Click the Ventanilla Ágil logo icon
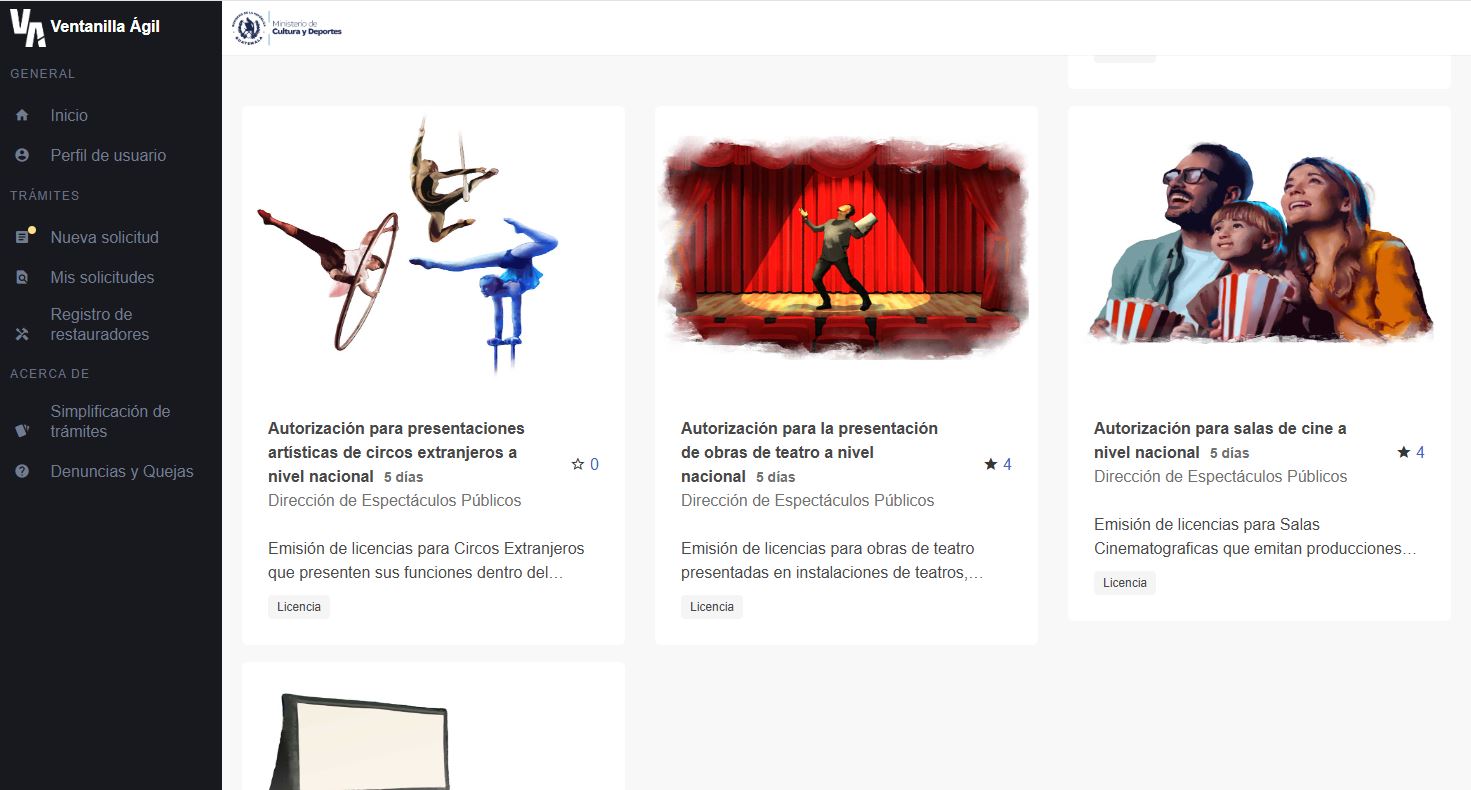This screenshot has width=1471, height=790. [x=27, y=28]
